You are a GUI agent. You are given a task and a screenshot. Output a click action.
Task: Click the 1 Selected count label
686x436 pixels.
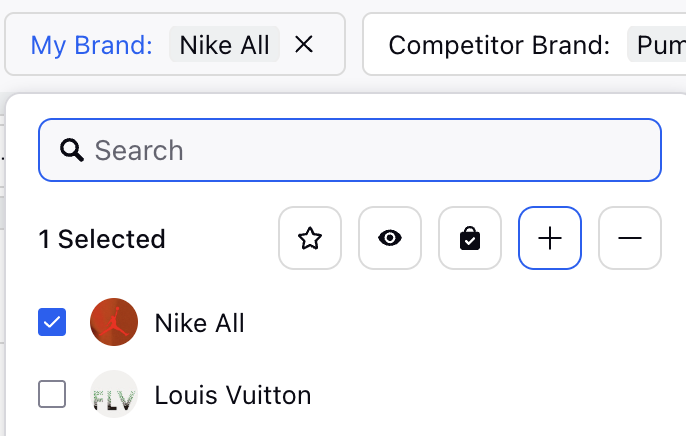pyautogui.click(x=102, y=239)
